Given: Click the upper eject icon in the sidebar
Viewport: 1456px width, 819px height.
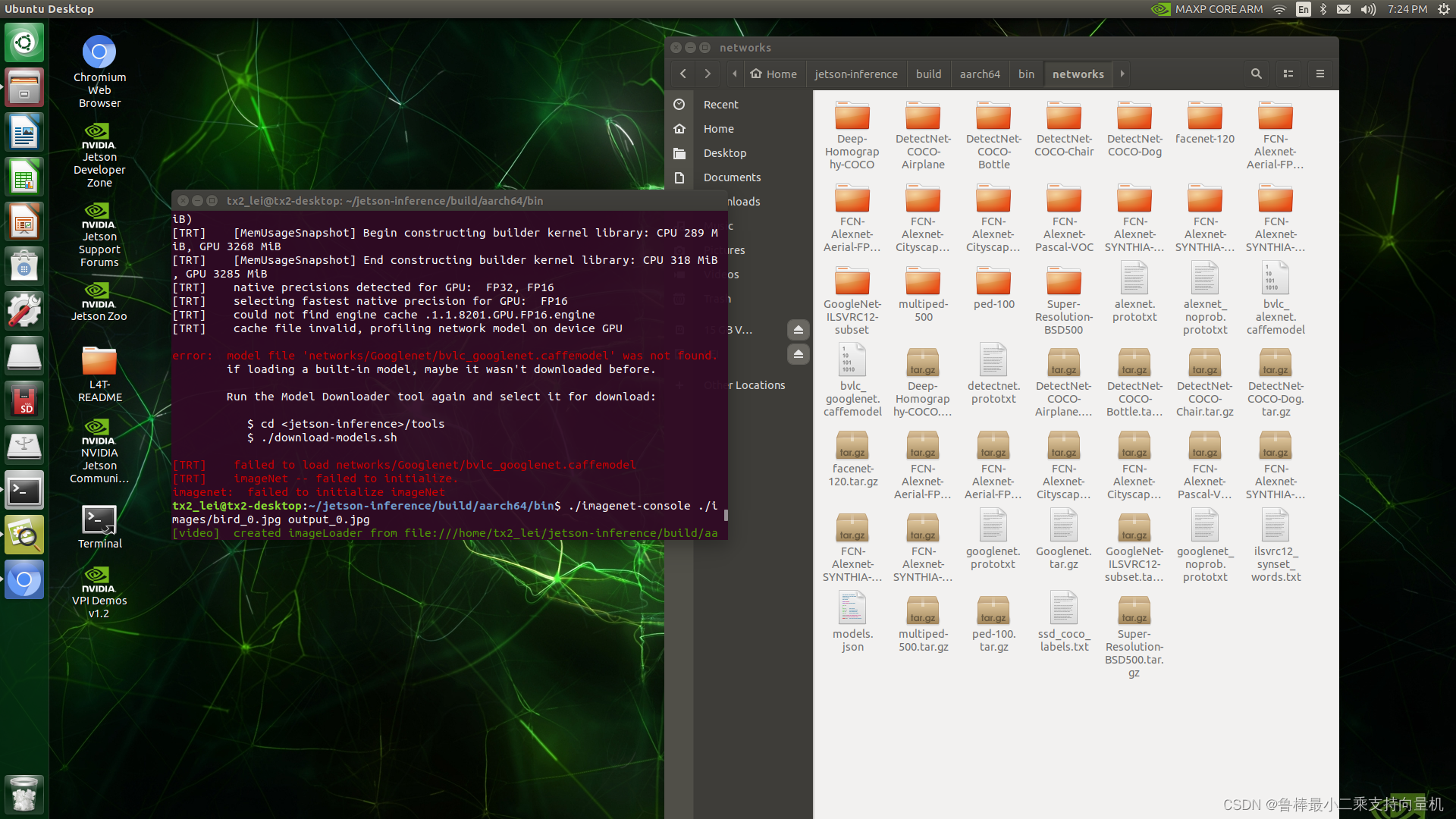Looking at the screenshot, I should tap(798, 330).
